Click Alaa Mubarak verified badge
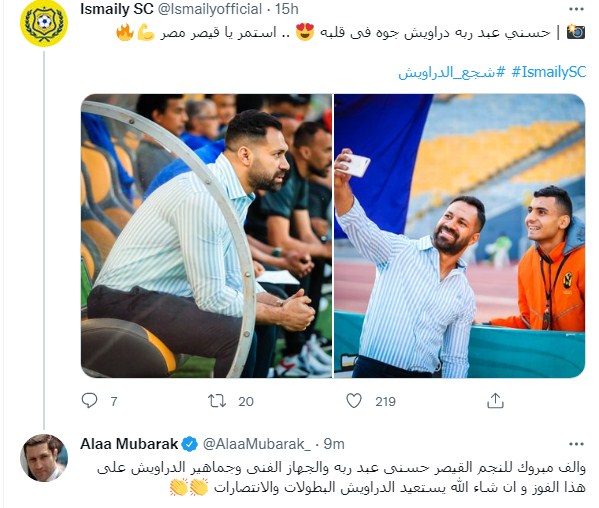 189,444
